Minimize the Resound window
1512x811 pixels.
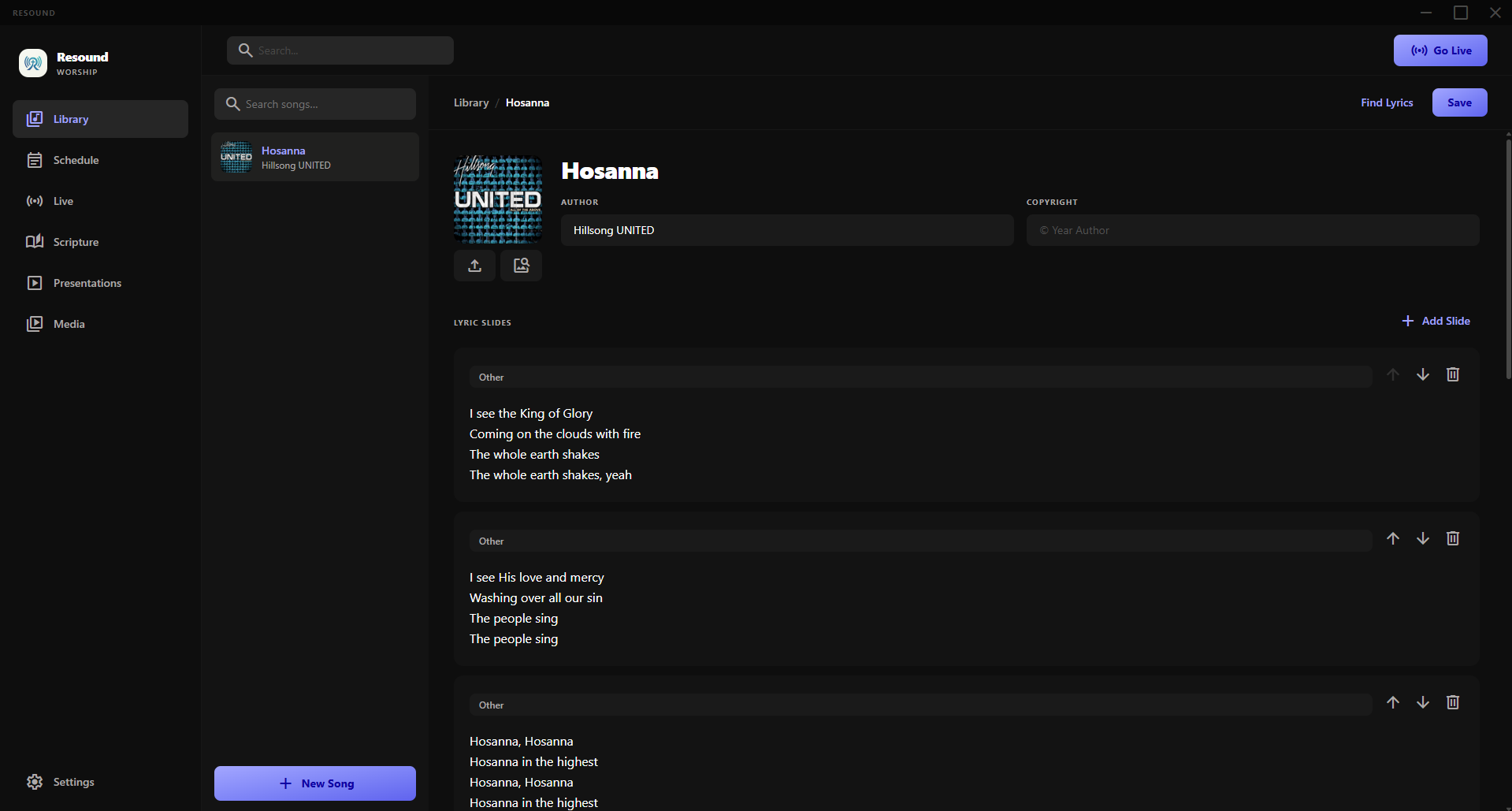click(1426, 13)
